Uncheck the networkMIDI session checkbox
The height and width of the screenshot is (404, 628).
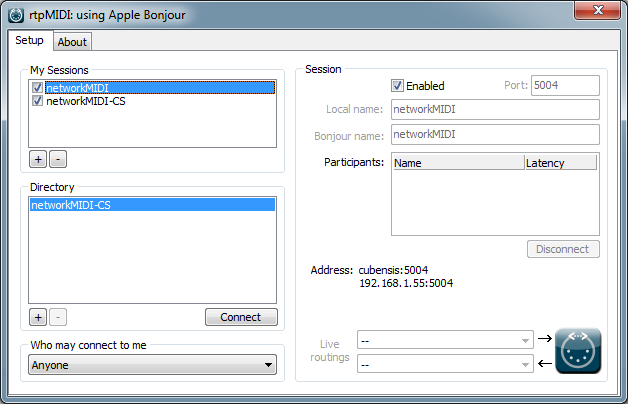click(38, 88)
